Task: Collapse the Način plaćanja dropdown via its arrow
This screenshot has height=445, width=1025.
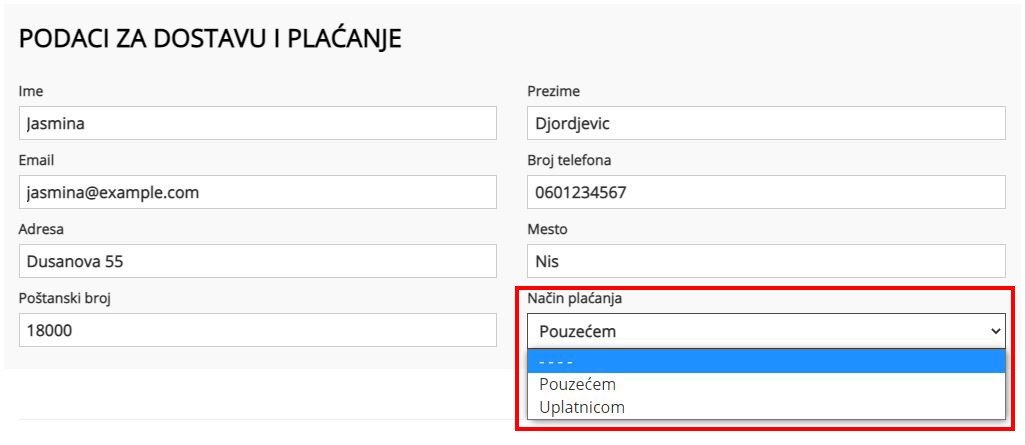Action: [x=994, y=330]
